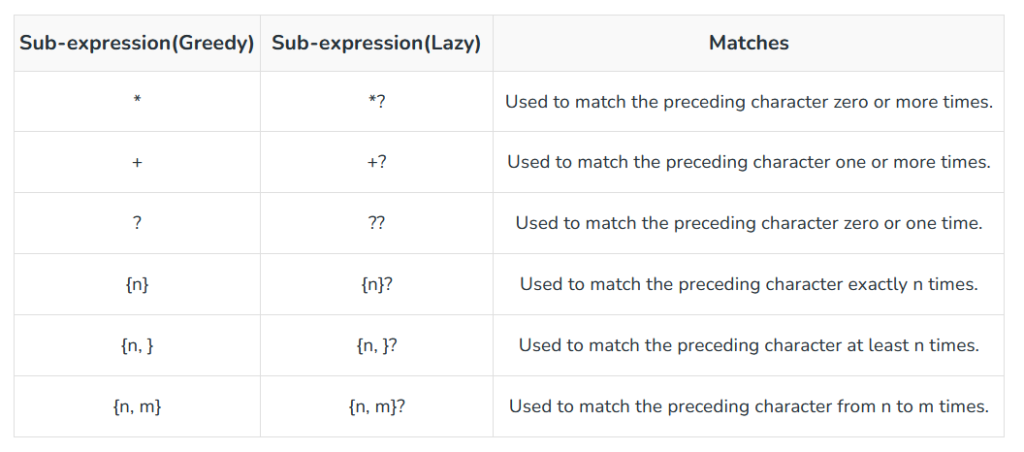Select the lazy *? quantifier cell
Image resolution: width=1024 pixels, height=452 pixels.
click(376, 102)
